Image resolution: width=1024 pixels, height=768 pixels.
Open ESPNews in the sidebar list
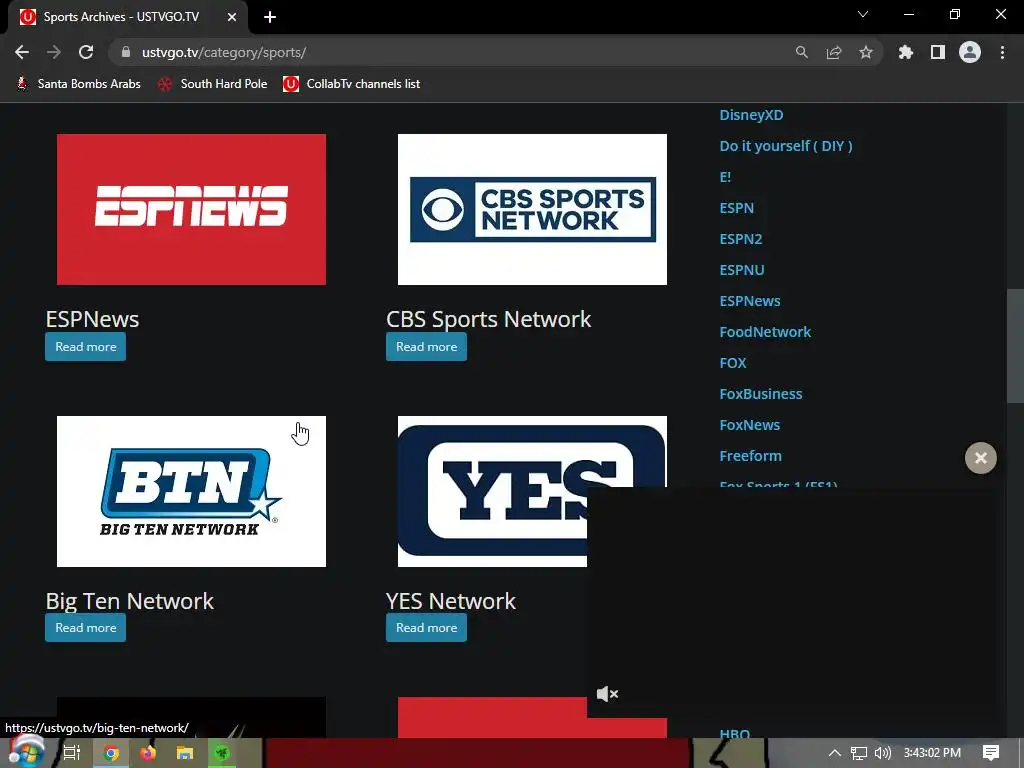750,301
